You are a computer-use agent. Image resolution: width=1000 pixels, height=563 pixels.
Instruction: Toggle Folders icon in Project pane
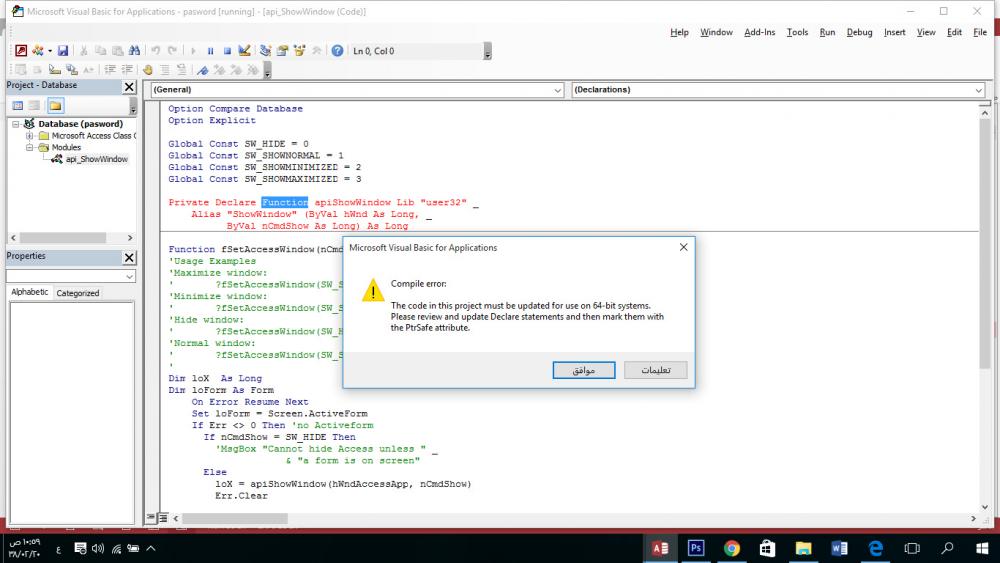pos(55,105)
